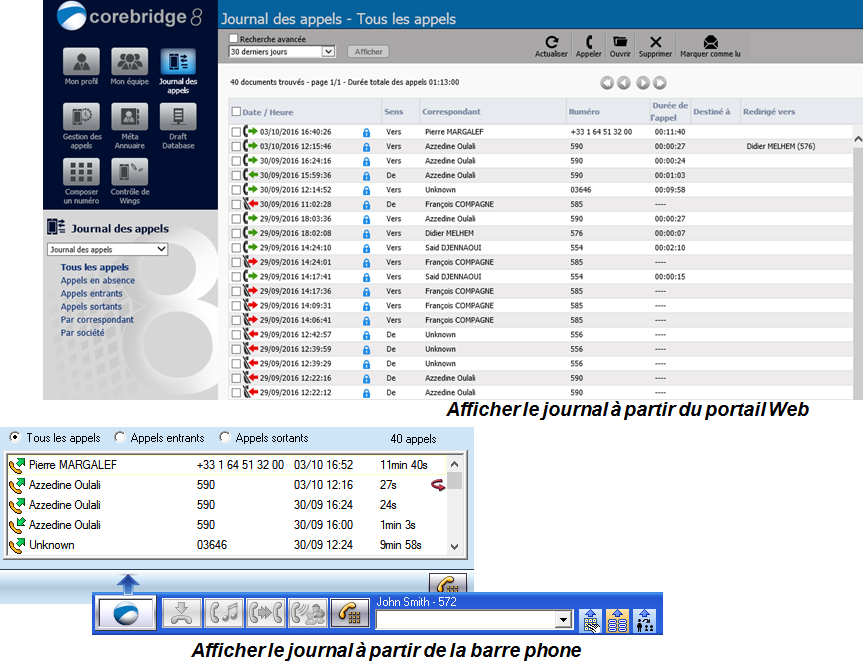Image resolution: width=863 pixels, height=672 pixels.
Task: Open the Mon équipe icon
Action: tap(128, 61)
